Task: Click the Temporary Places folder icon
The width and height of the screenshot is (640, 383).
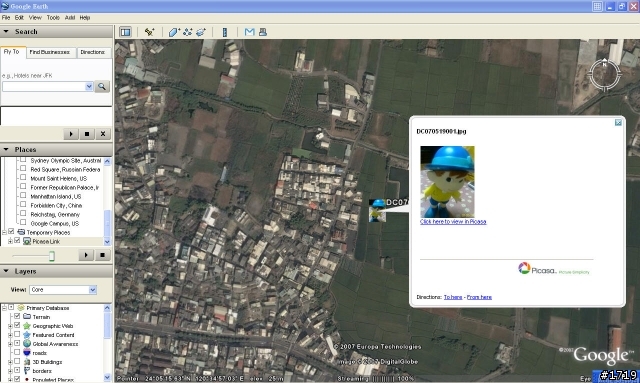Action: 21,232
